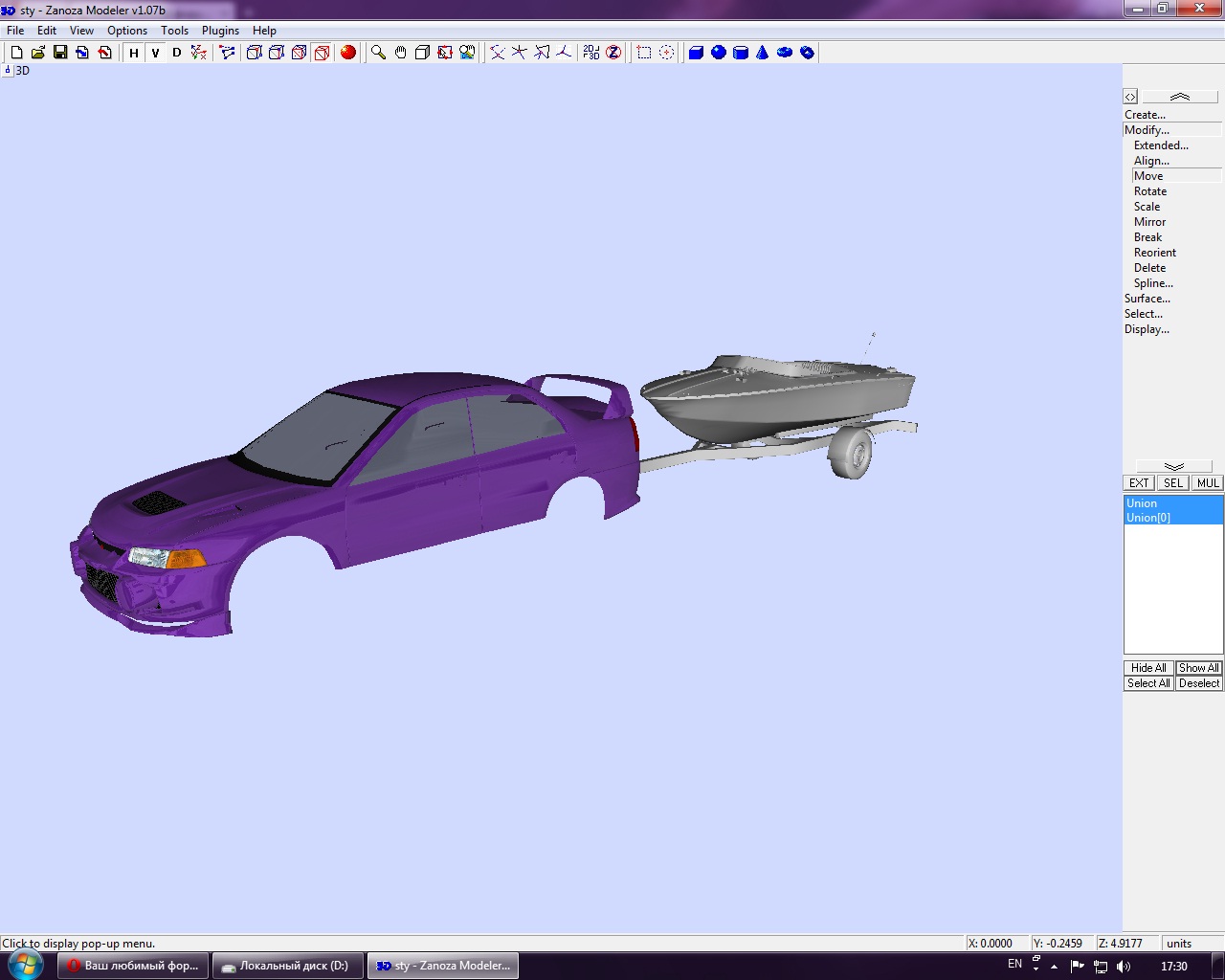Expand the Select... command group
The height and width of the screenshot is (980, 1225).
(x=1144, y=314)
